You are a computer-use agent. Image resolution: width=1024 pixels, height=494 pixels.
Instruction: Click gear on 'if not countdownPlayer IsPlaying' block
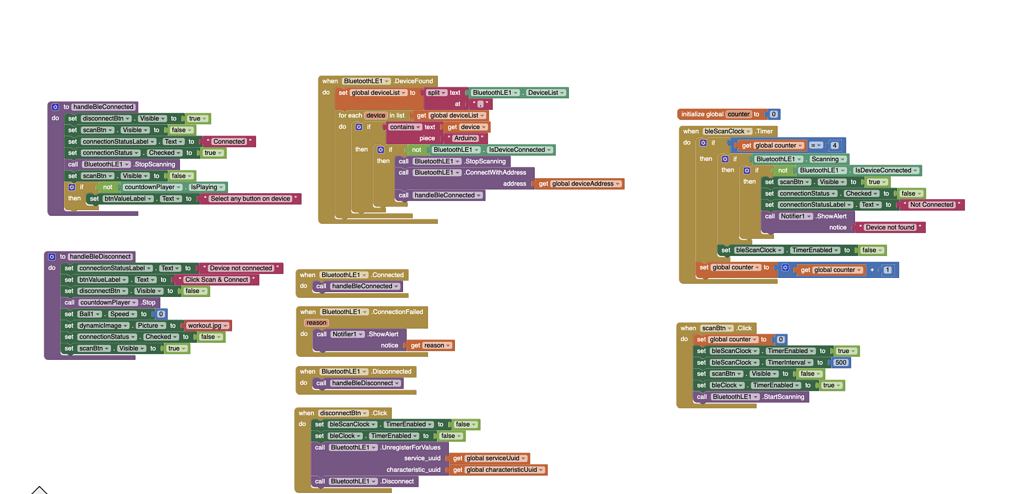[x=72, y=187]
